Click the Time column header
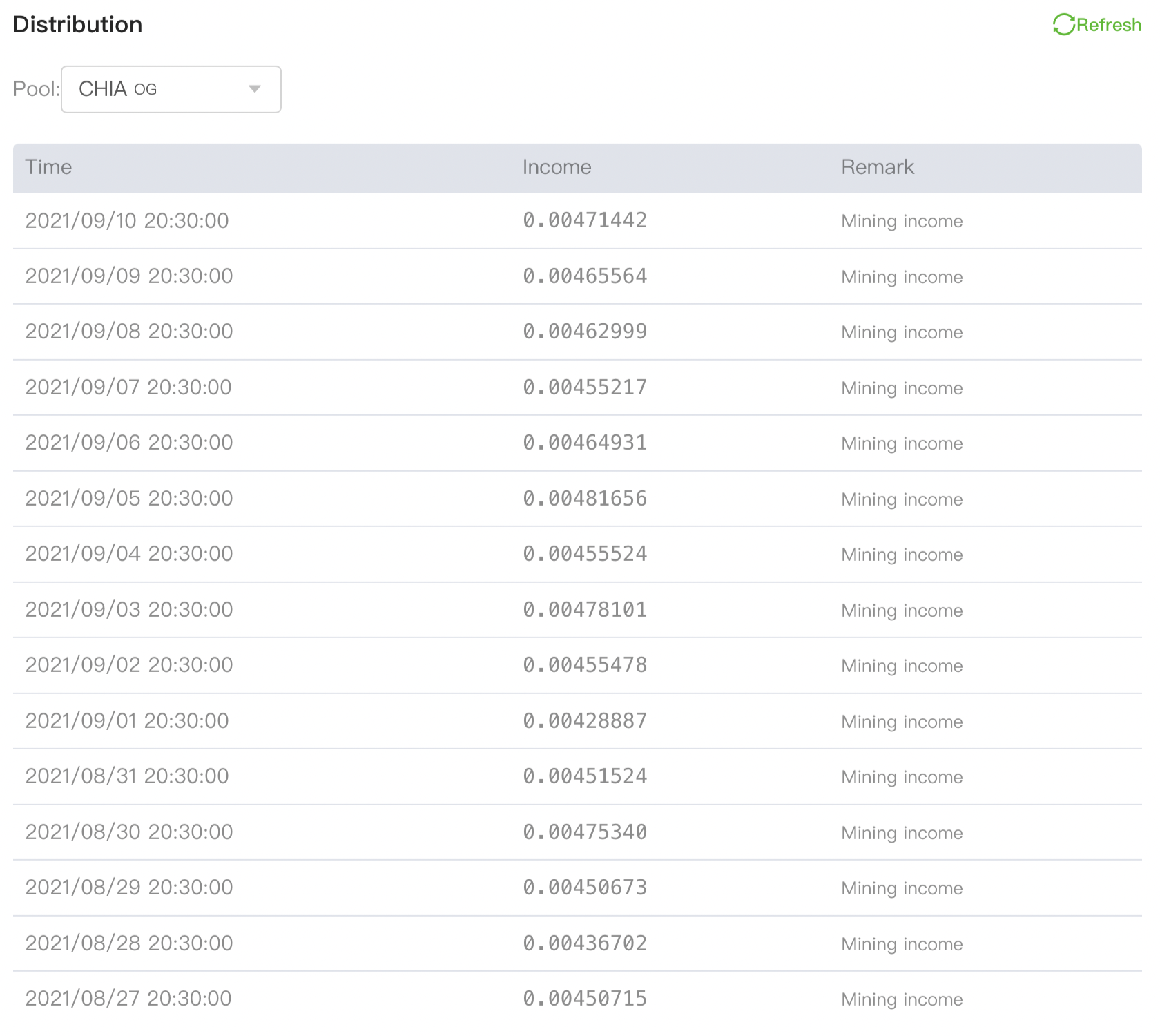 [x=48, y=167]
